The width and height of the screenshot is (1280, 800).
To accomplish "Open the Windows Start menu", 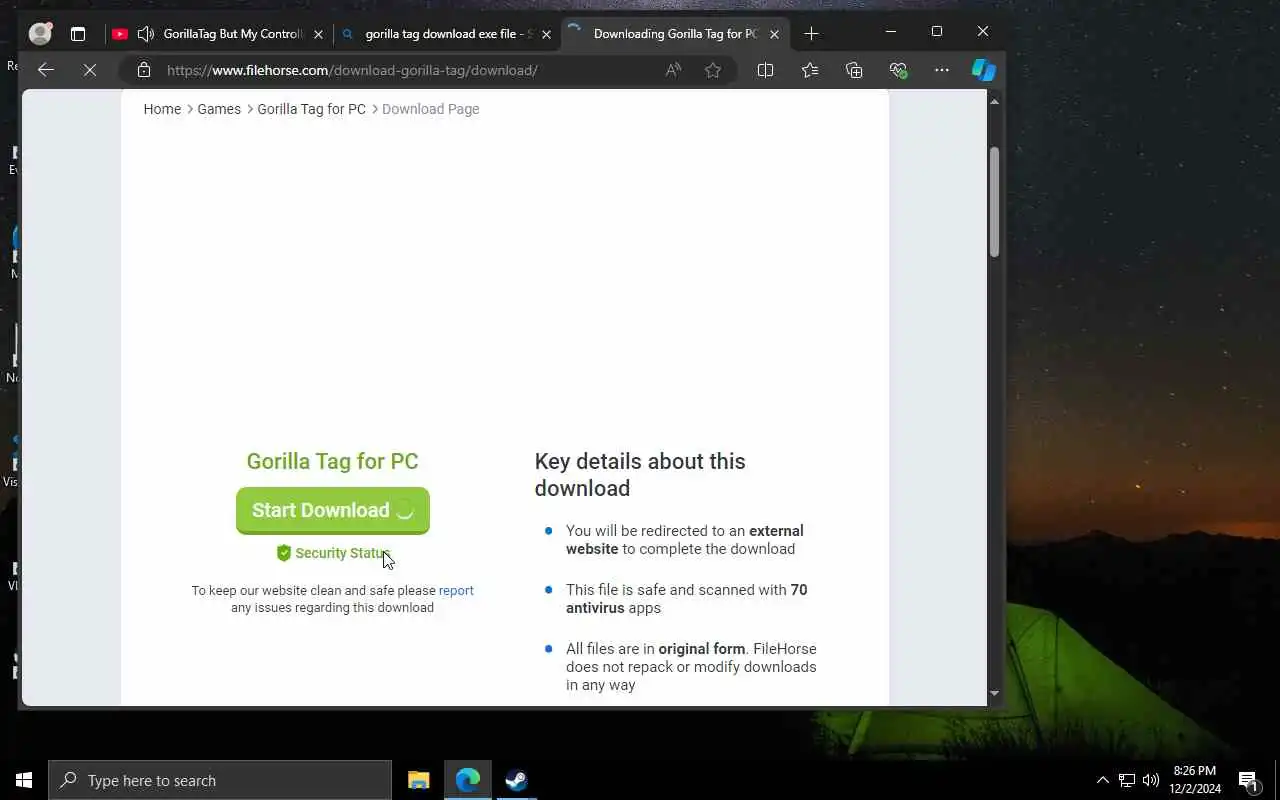I will [x=24, y=780].
